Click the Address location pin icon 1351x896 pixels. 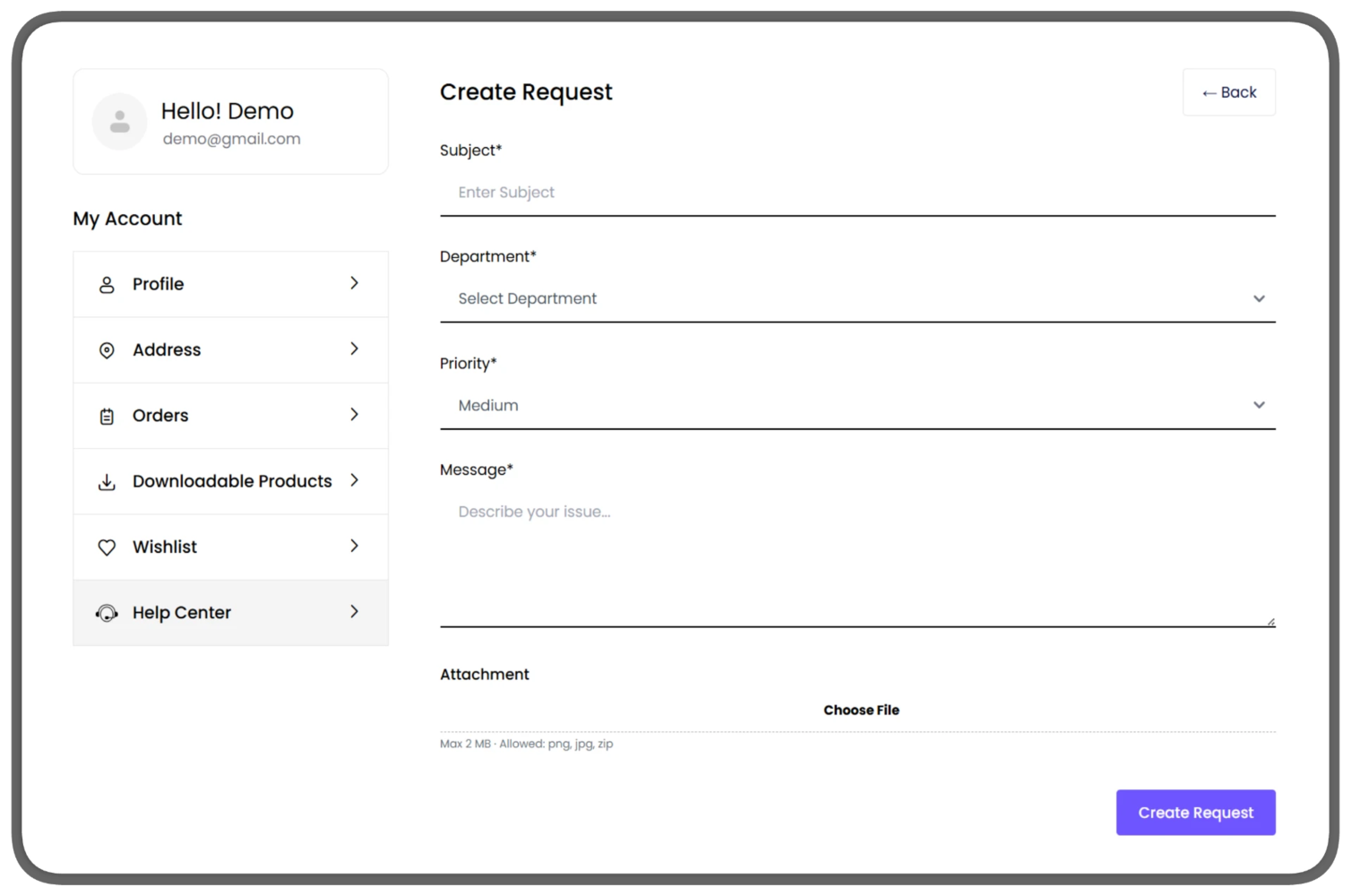[x=107, y=350]
